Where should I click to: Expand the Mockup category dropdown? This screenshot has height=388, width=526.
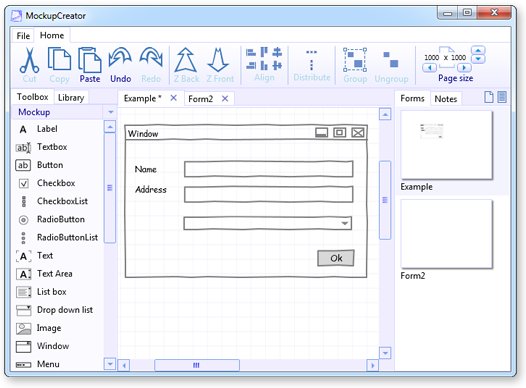(x=111, y=112)
